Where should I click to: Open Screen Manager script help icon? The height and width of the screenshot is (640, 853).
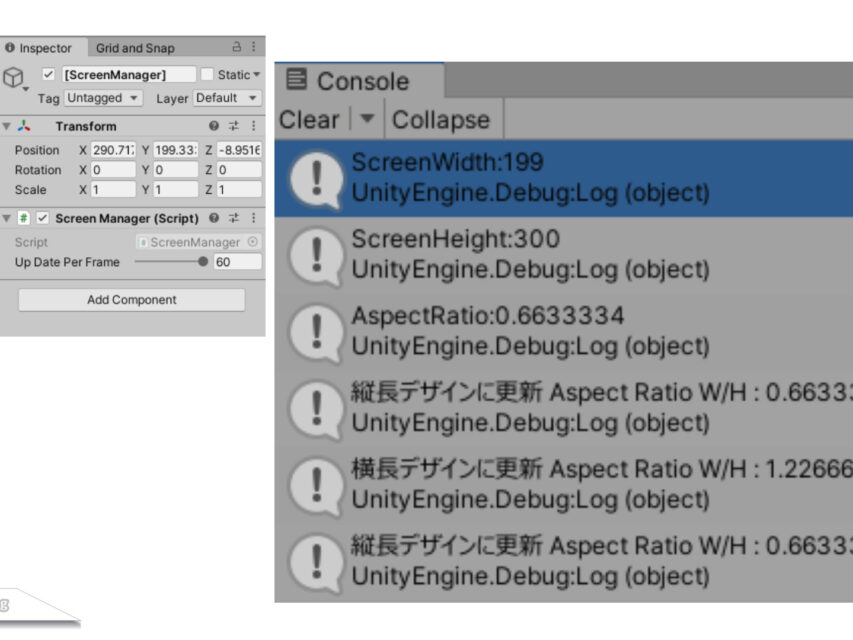pyautogui.click(x=214, y=218)
